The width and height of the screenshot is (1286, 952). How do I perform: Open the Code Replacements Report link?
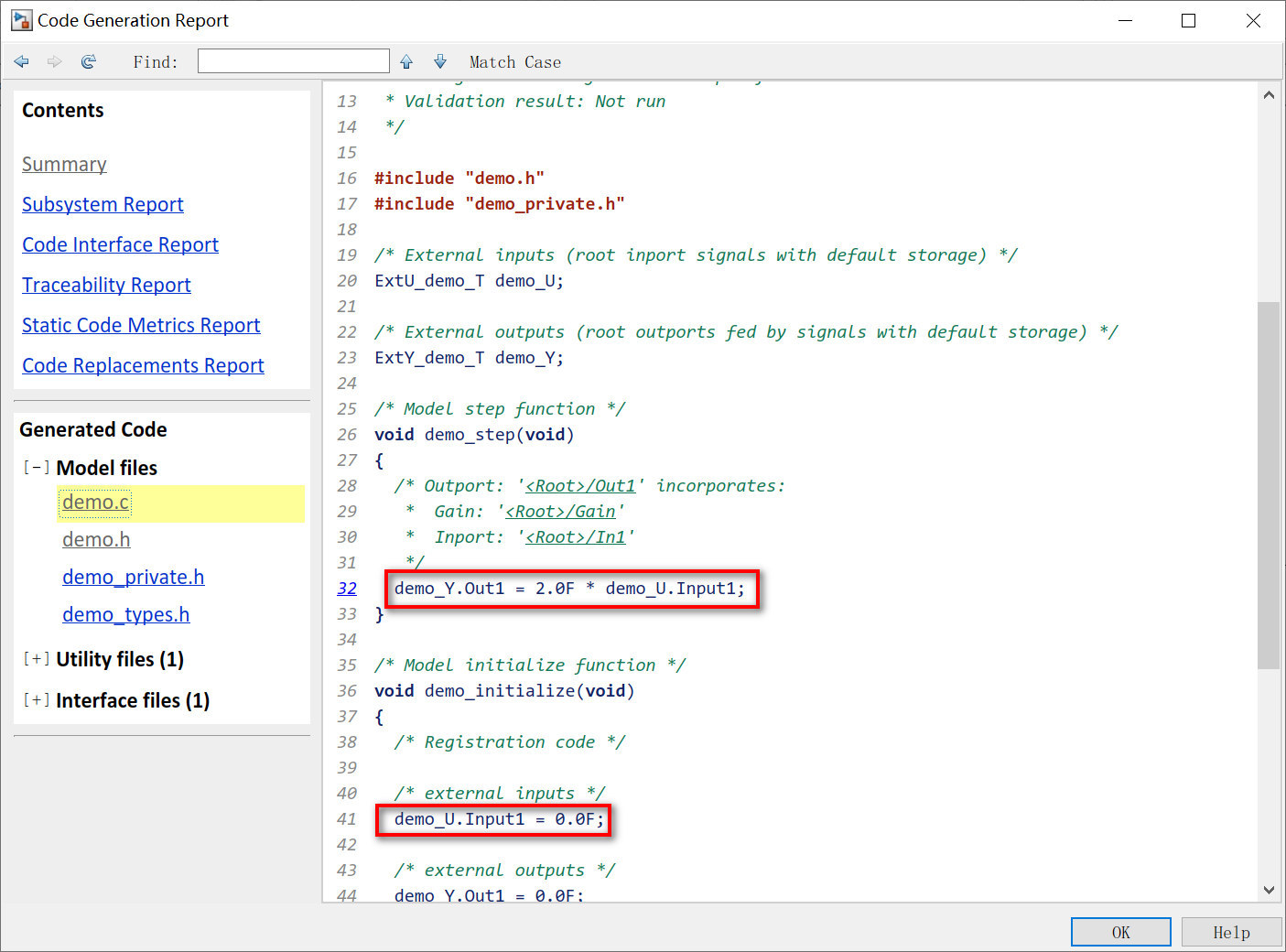(143, 366)
